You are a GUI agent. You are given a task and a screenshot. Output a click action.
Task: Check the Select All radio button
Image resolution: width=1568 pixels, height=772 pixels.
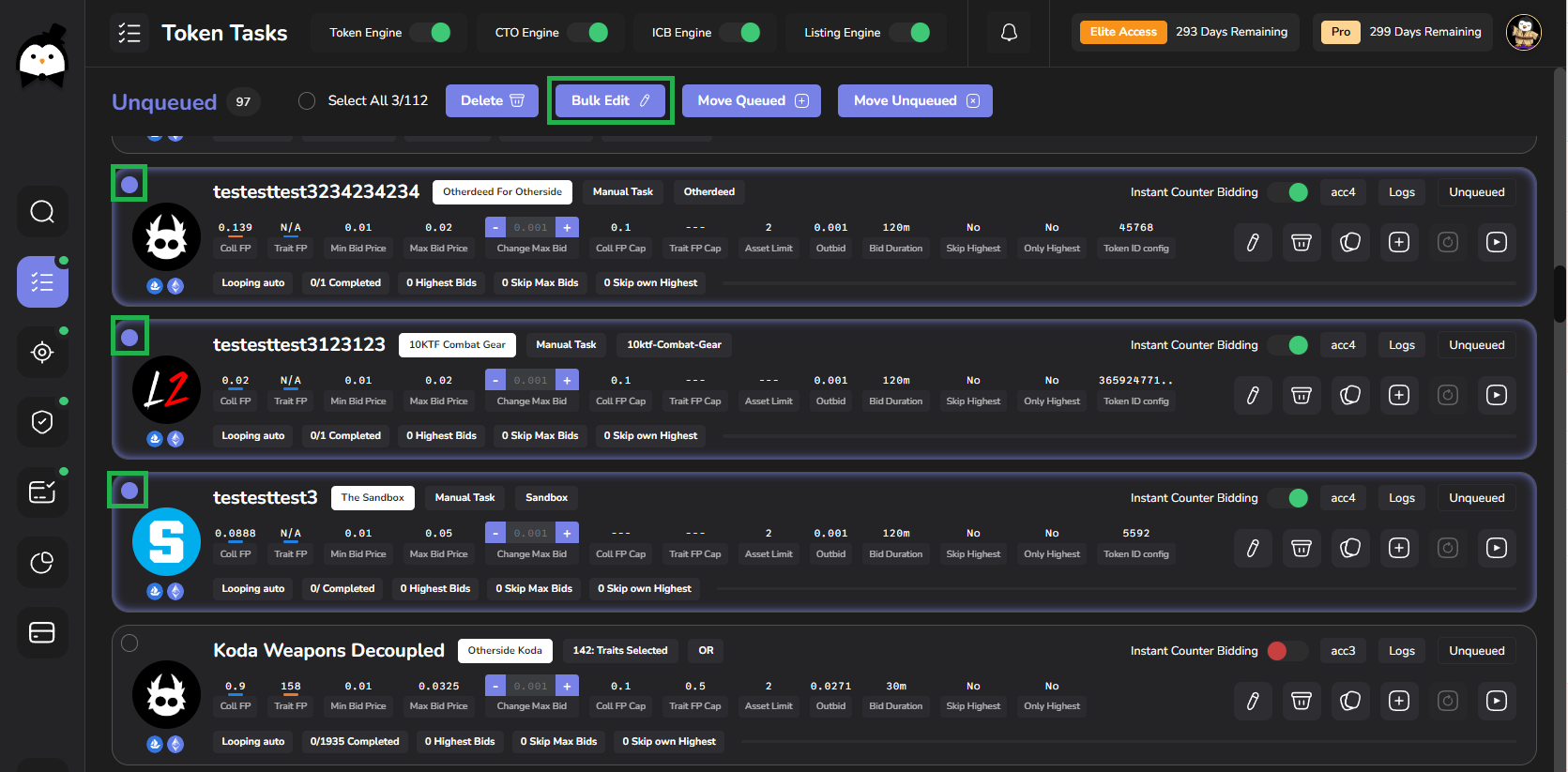[x=307, y=101]
